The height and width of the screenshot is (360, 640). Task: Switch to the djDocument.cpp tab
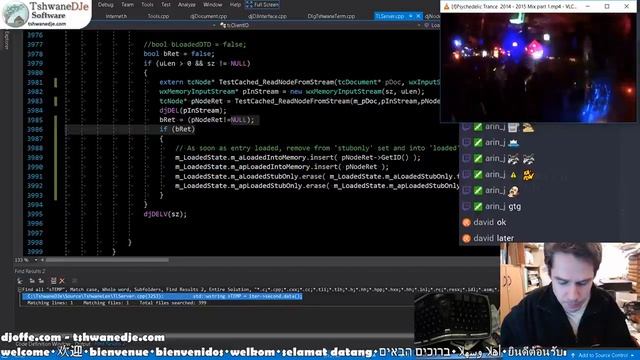tap(209, 16)
